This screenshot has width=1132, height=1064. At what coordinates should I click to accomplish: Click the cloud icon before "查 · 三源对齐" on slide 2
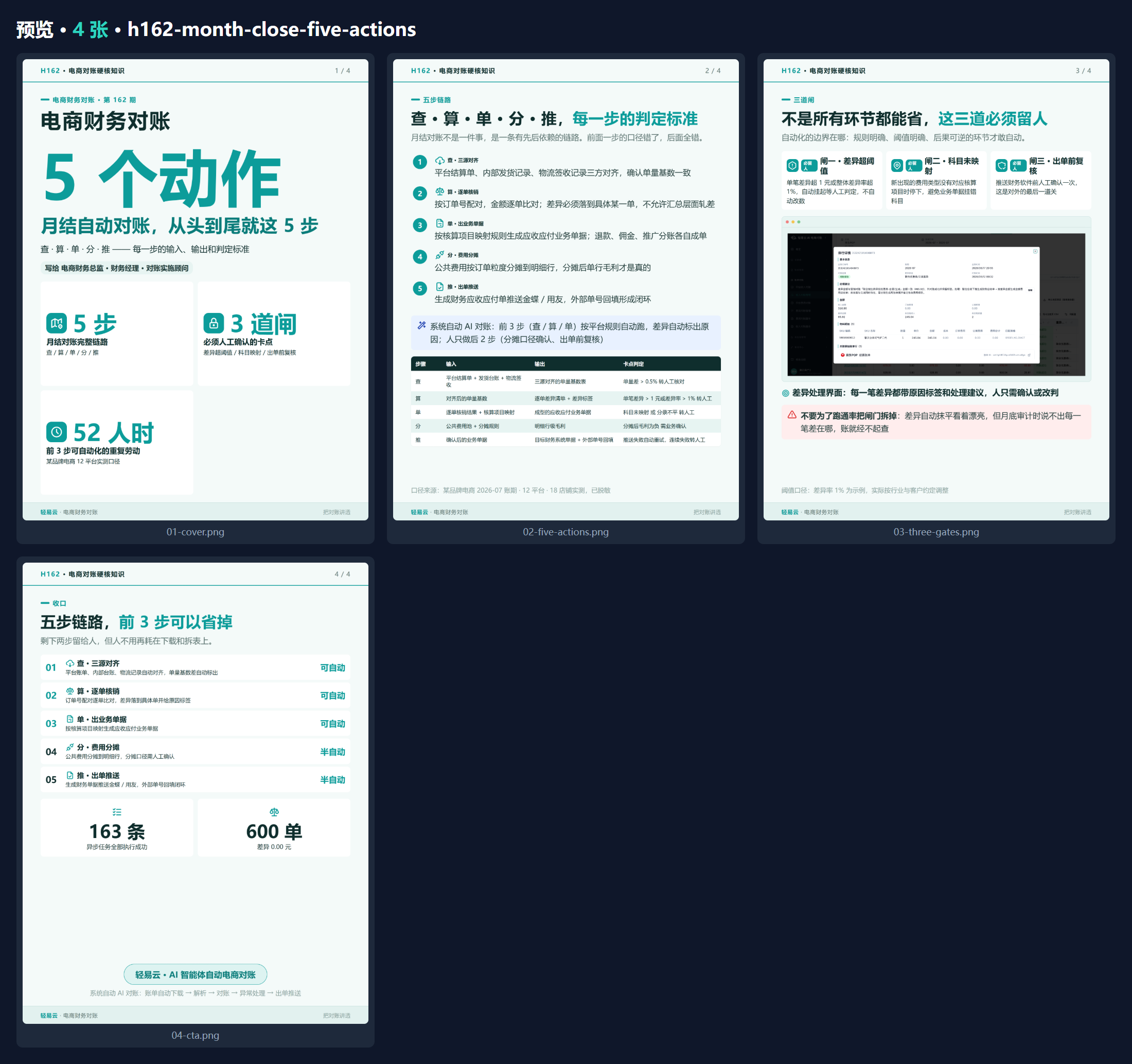tap(439, 161)
